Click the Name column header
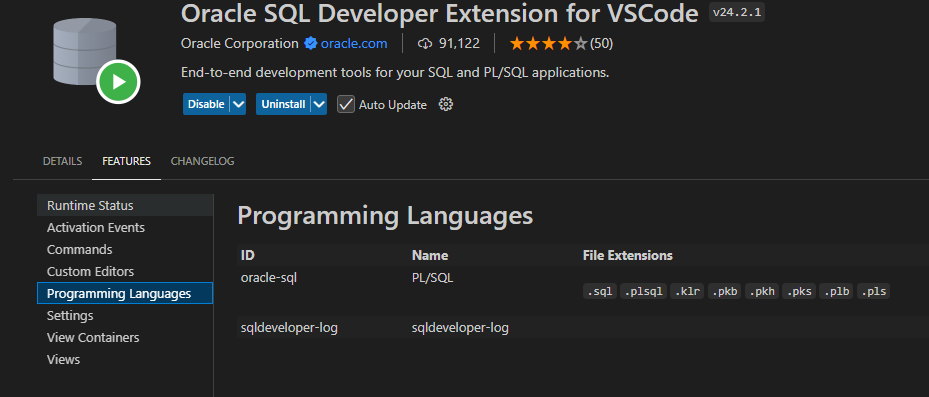 point(430,255)
